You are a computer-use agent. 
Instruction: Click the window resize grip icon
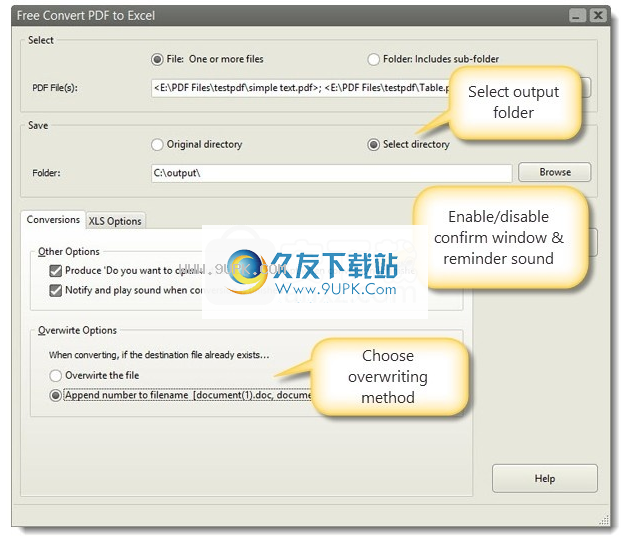(x=604, y=519)
